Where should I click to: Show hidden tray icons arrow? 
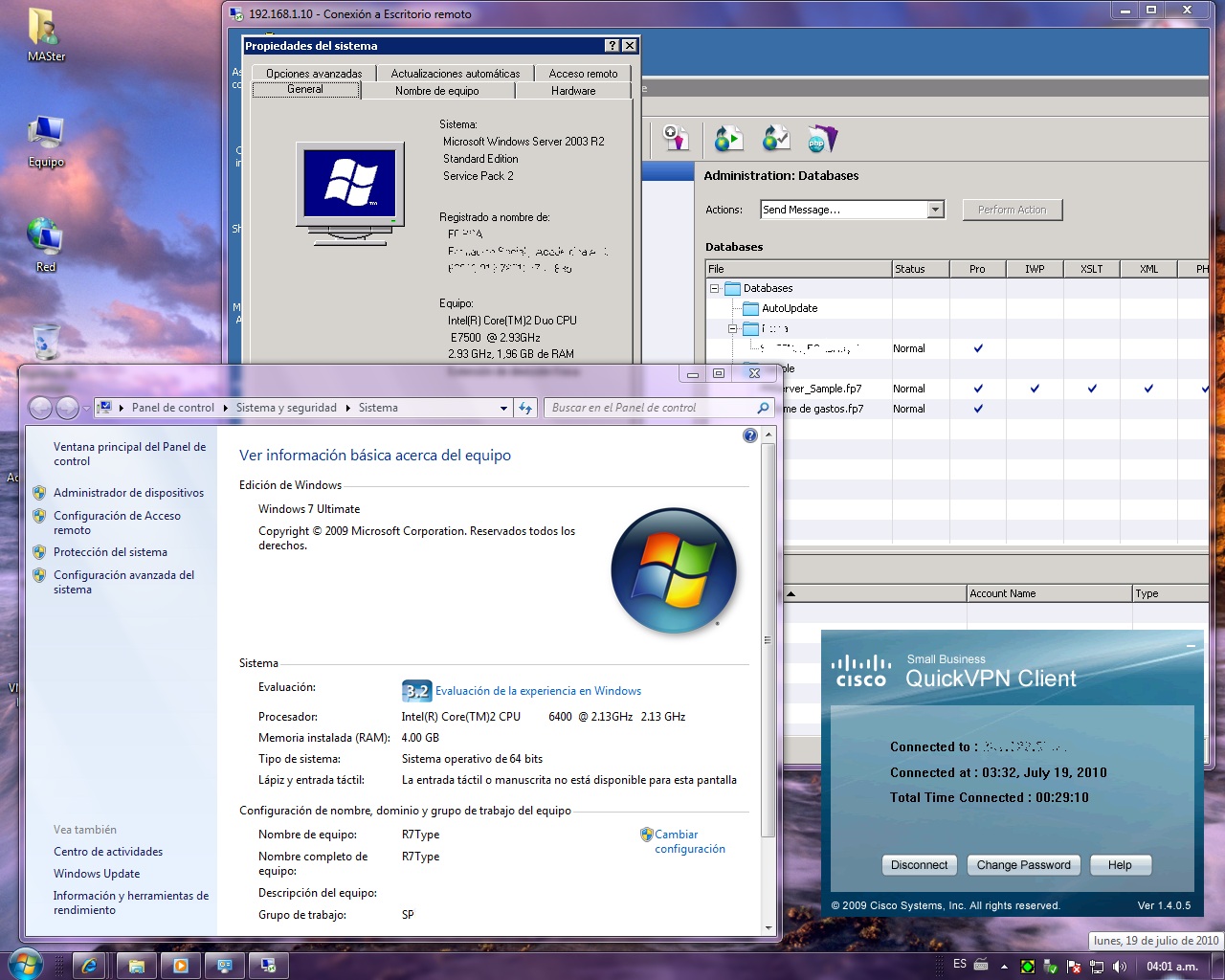1004,967
